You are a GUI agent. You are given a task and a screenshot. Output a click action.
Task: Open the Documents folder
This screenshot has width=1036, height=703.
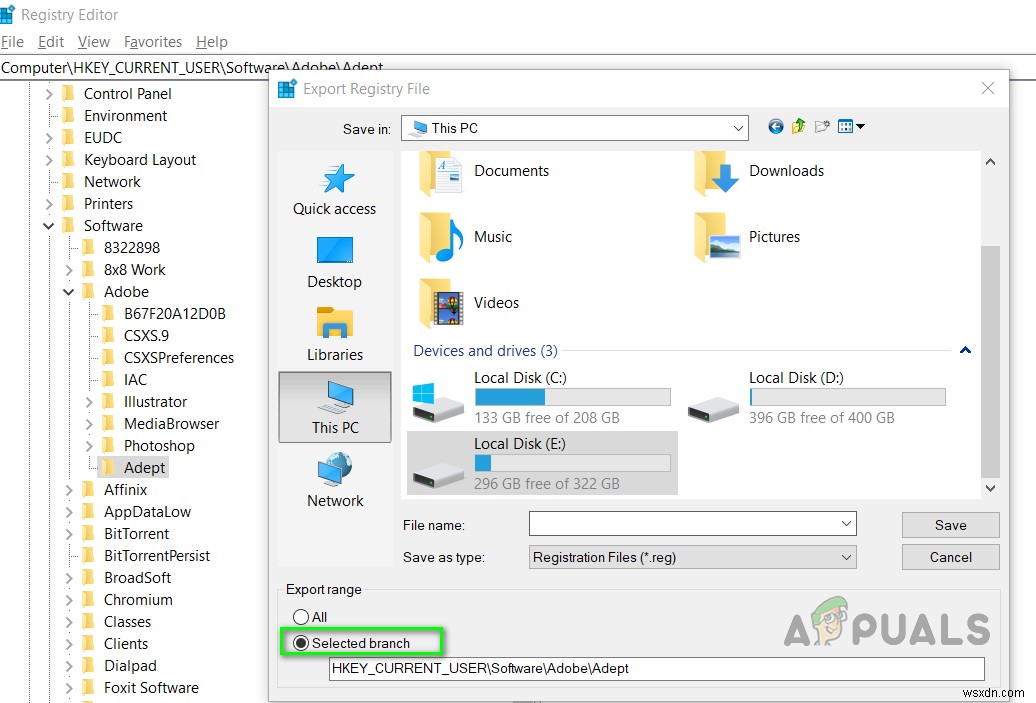tap(511, 171)
